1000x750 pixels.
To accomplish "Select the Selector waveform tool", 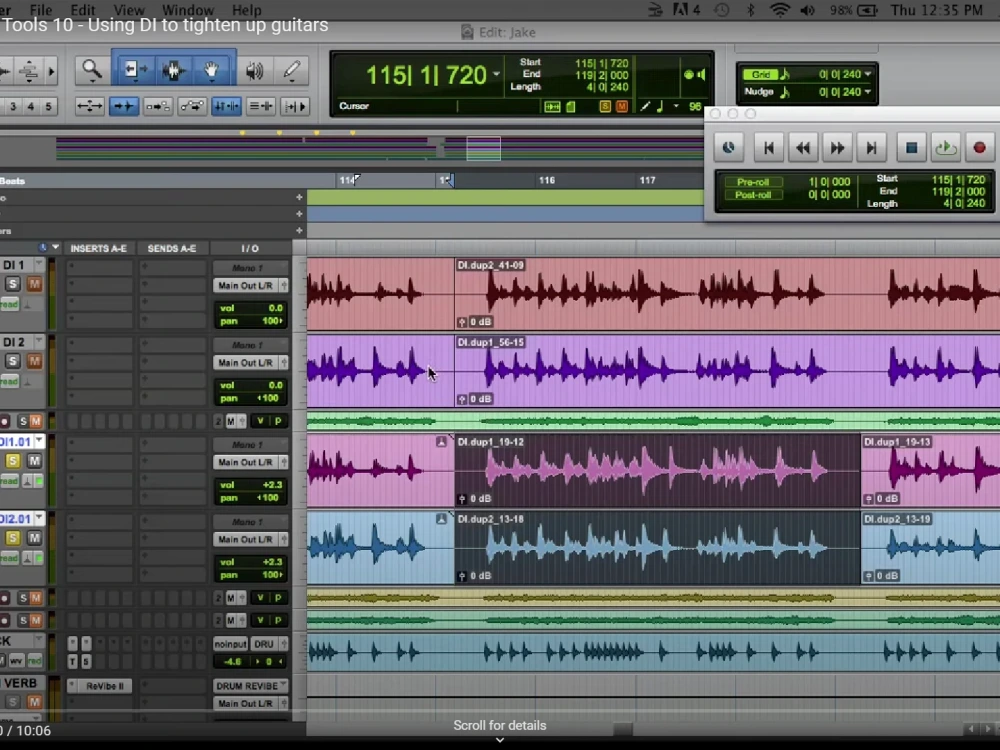I will tap(173, 70).
